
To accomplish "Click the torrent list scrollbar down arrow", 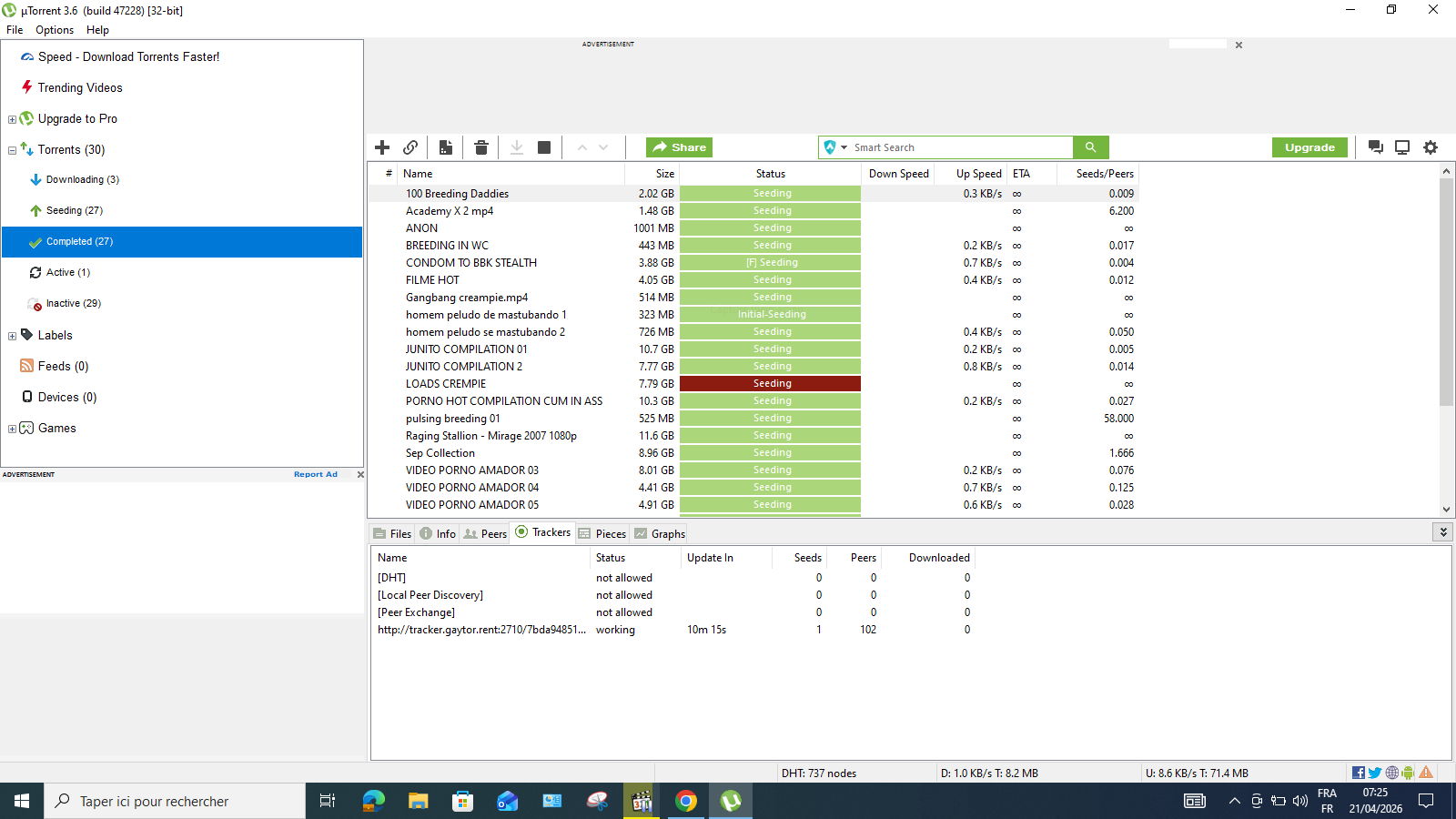I will tap(1446, 510).
